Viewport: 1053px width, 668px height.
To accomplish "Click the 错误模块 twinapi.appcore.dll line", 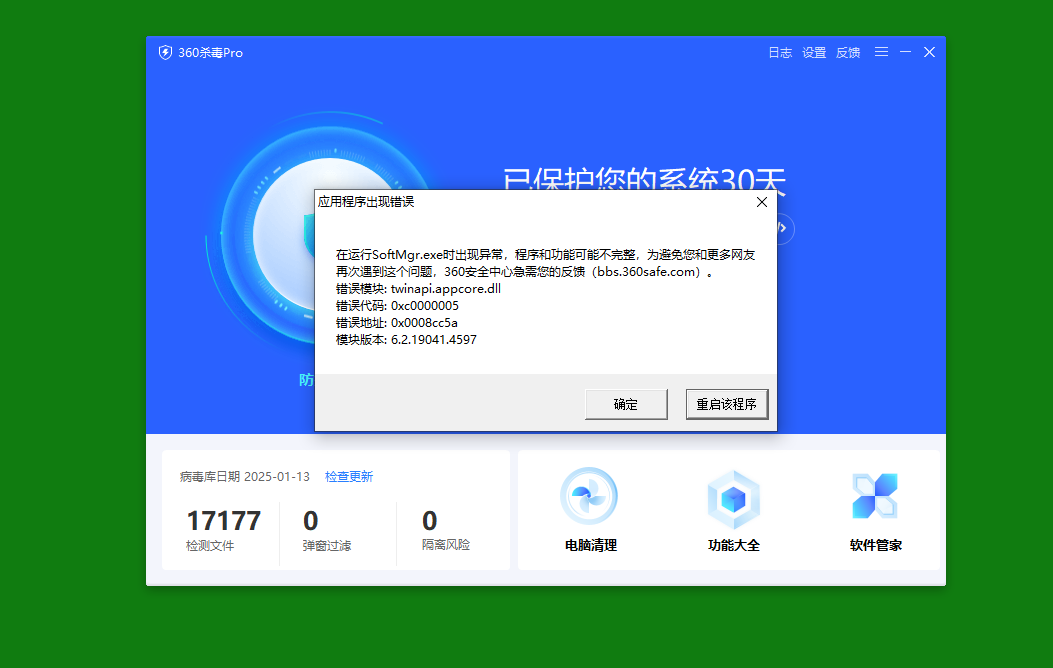I will pyautogui.click(x=418, y=289).
